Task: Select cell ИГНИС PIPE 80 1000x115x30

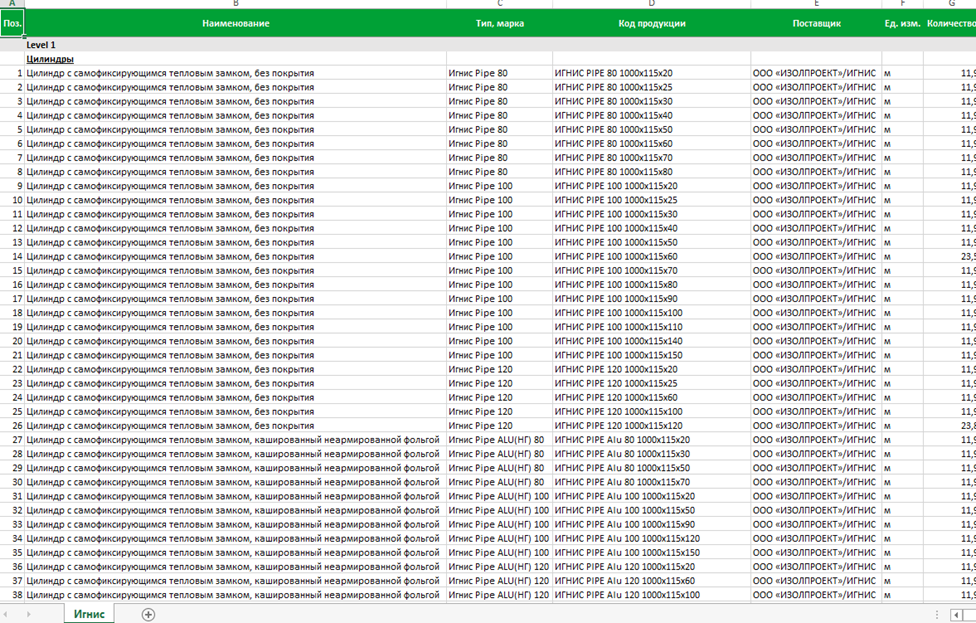Action: (x=652, y=101)
